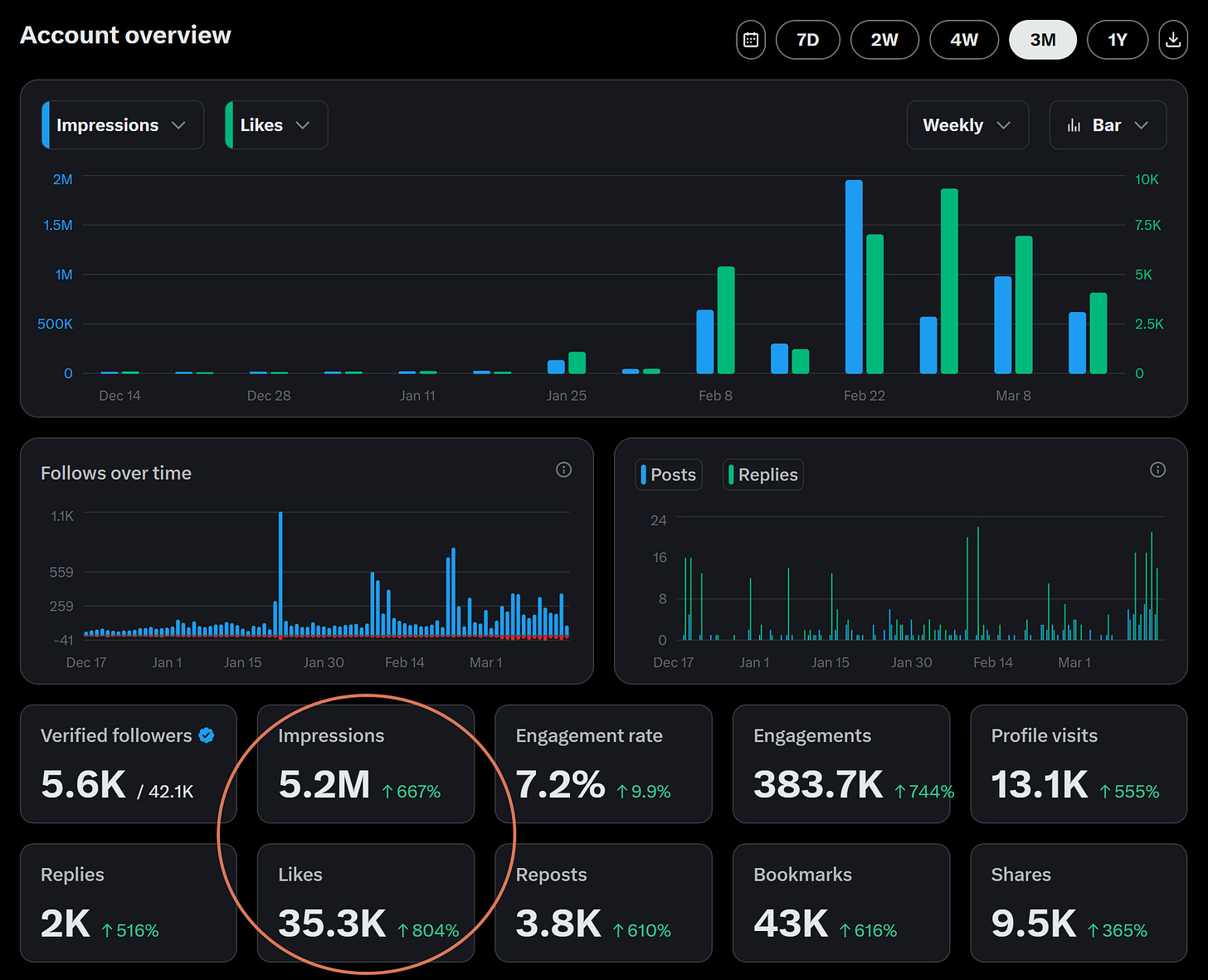
Task: Switch to the 1Y time range
Action: tap(1117, 39)
